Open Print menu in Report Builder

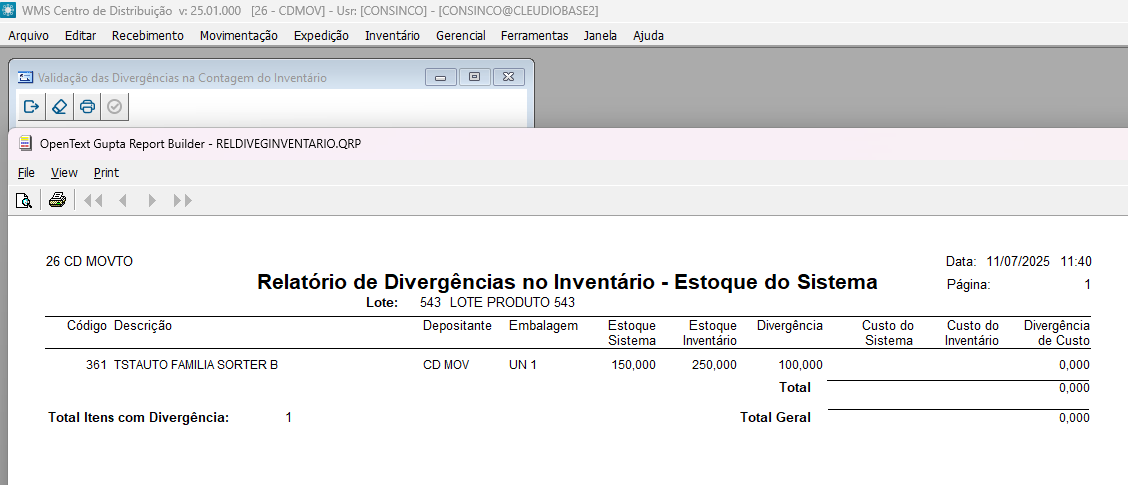click(106, 173)
